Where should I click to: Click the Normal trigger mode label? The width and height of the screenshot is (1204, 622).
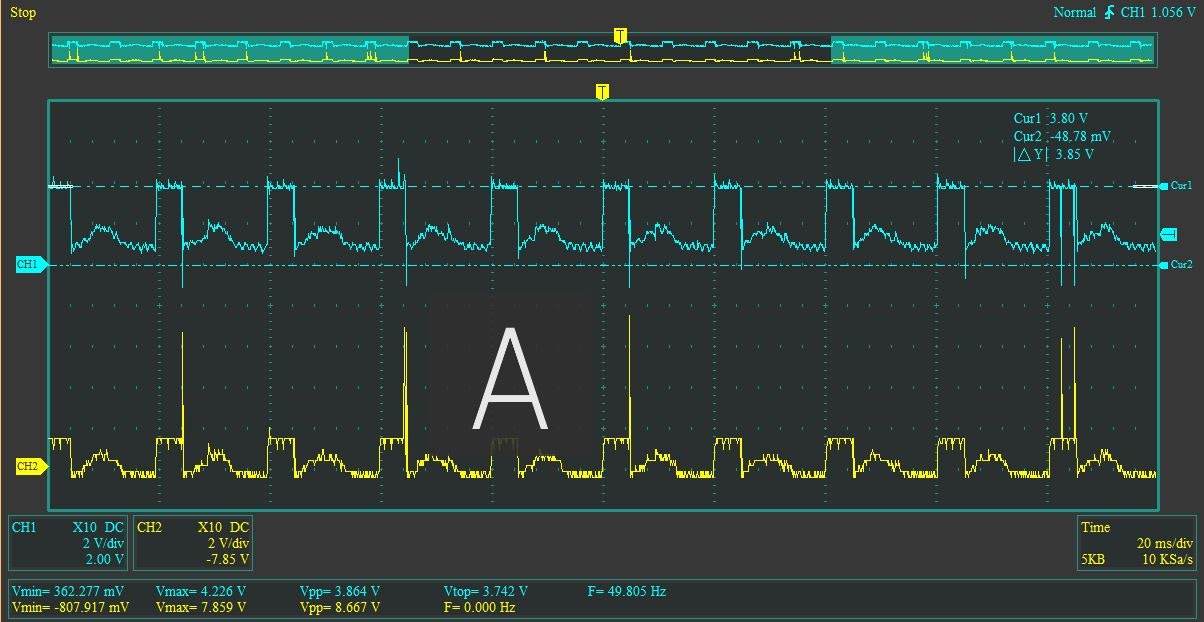point(1076,12)
